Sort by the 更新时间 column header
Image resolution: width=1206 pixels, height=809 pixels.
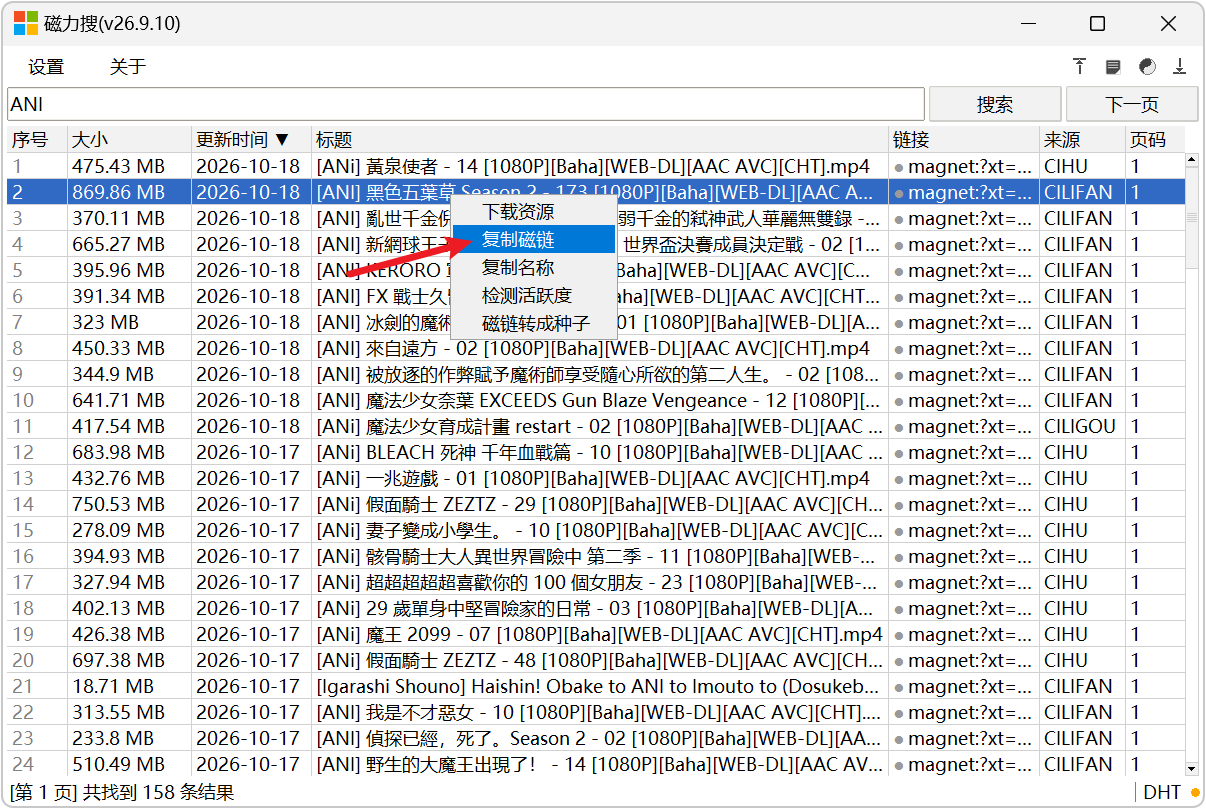tap(251, 140)
